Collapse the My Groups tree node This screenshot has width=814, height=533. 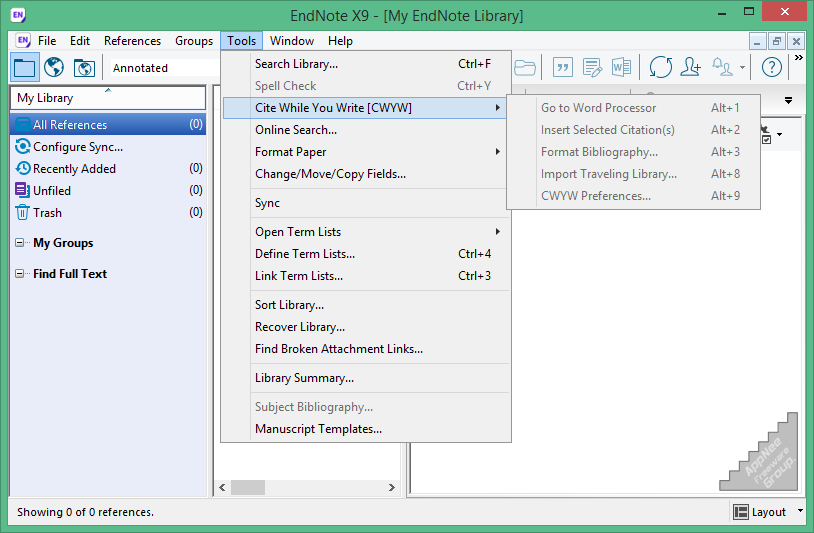click(19, 242)
